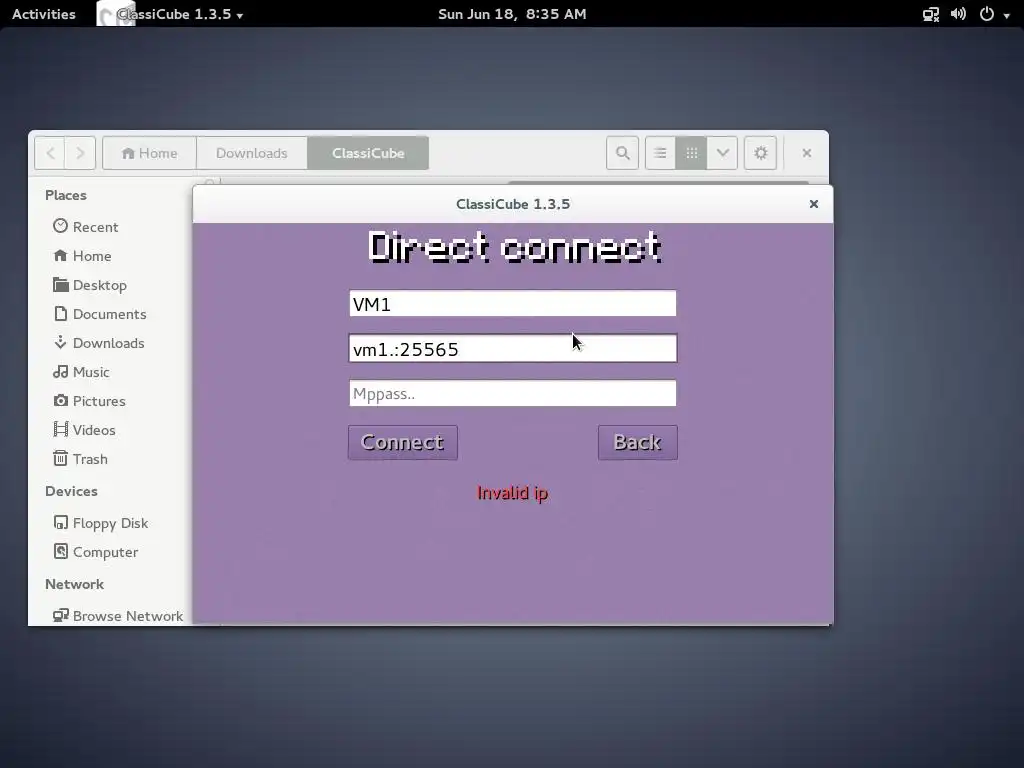
Task: Open the gear settings menu in Files
Action: tap(760, 153)
